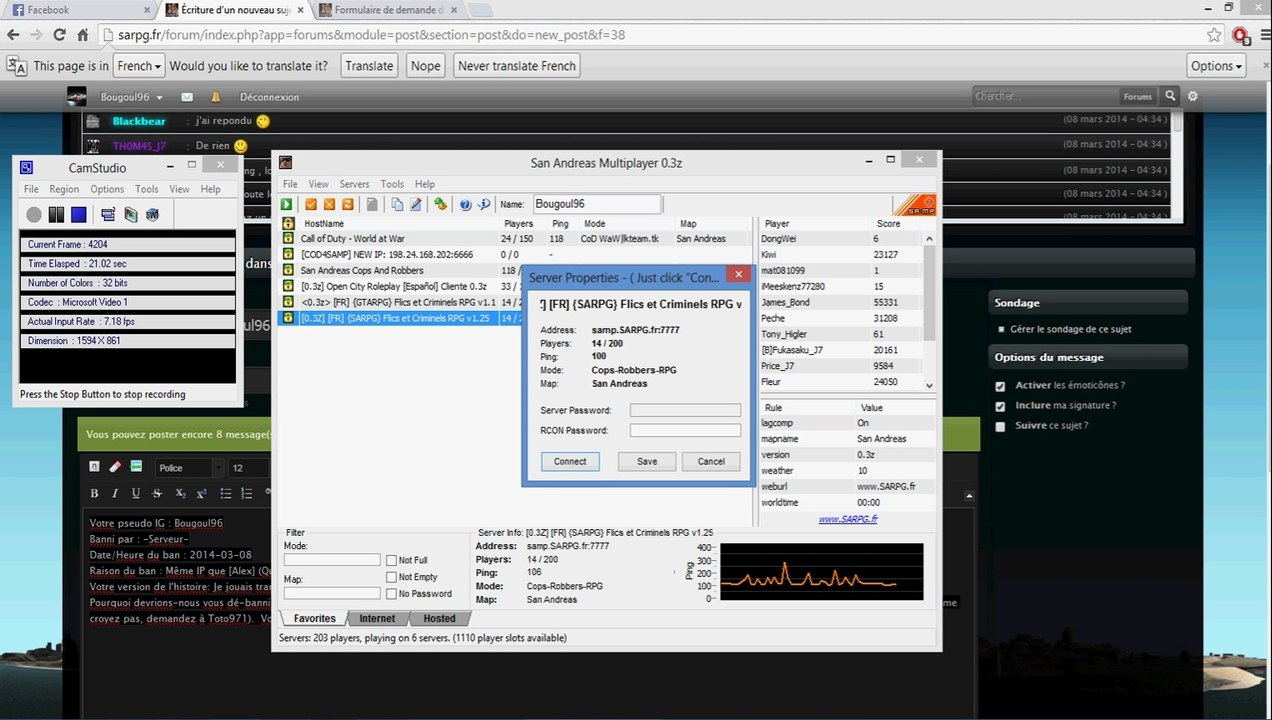
Task: Reload the browser page
Action: 59,34
